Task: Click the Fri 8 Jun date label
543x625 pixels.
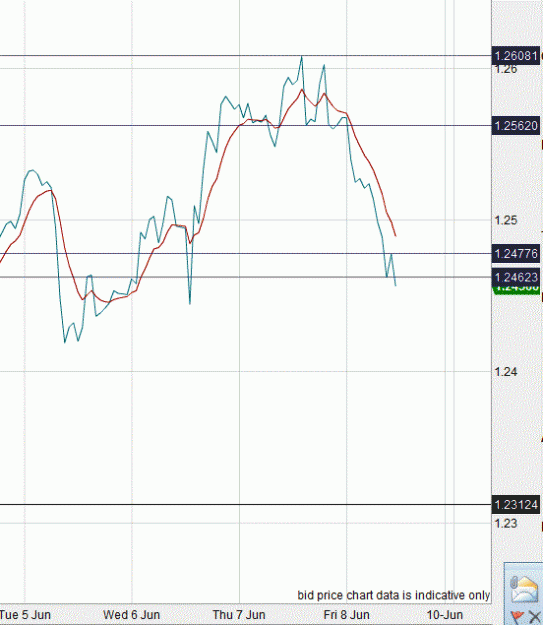Action: (346, 614)
